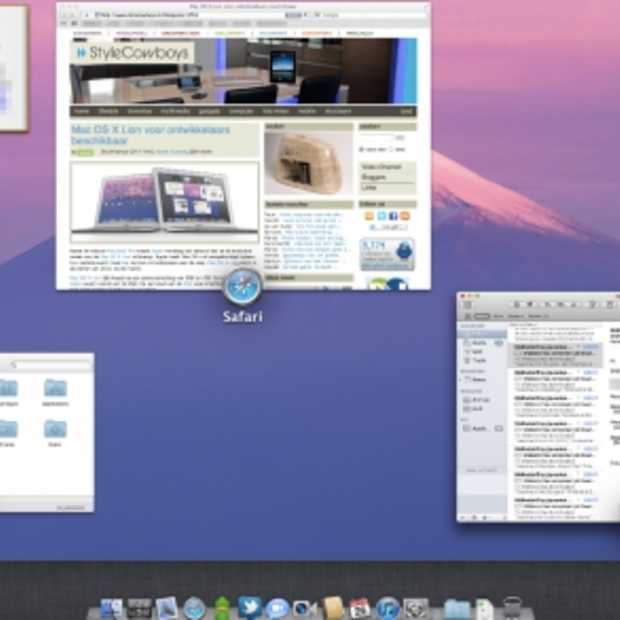Click the beige gadget photo on webpage
The height and width of the screenshot is (620, 620).
tap(308, 163)
